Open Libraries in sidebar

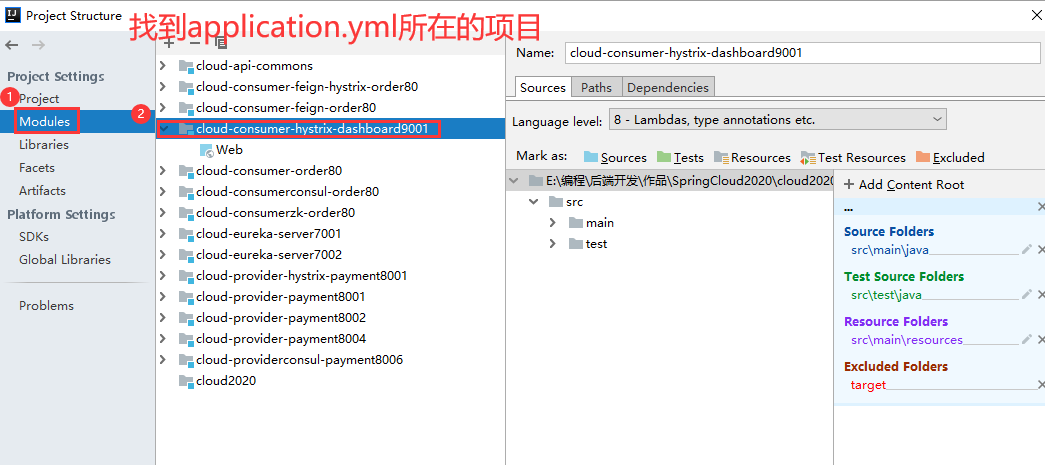(44, 145)
